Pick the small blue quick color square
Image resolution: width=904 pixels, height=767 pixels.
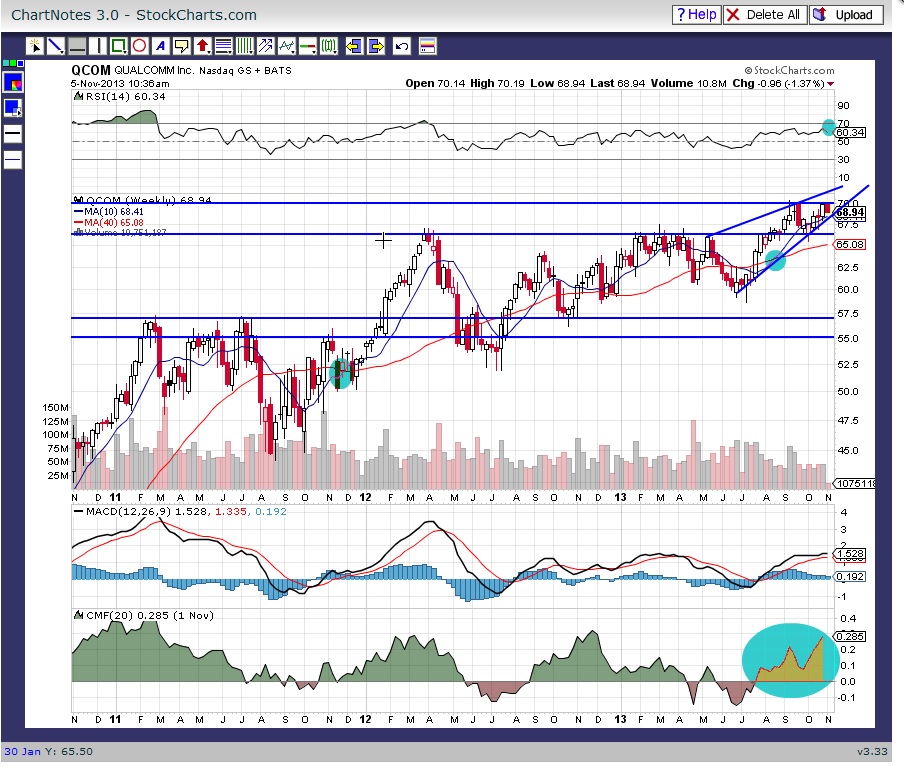20,63
